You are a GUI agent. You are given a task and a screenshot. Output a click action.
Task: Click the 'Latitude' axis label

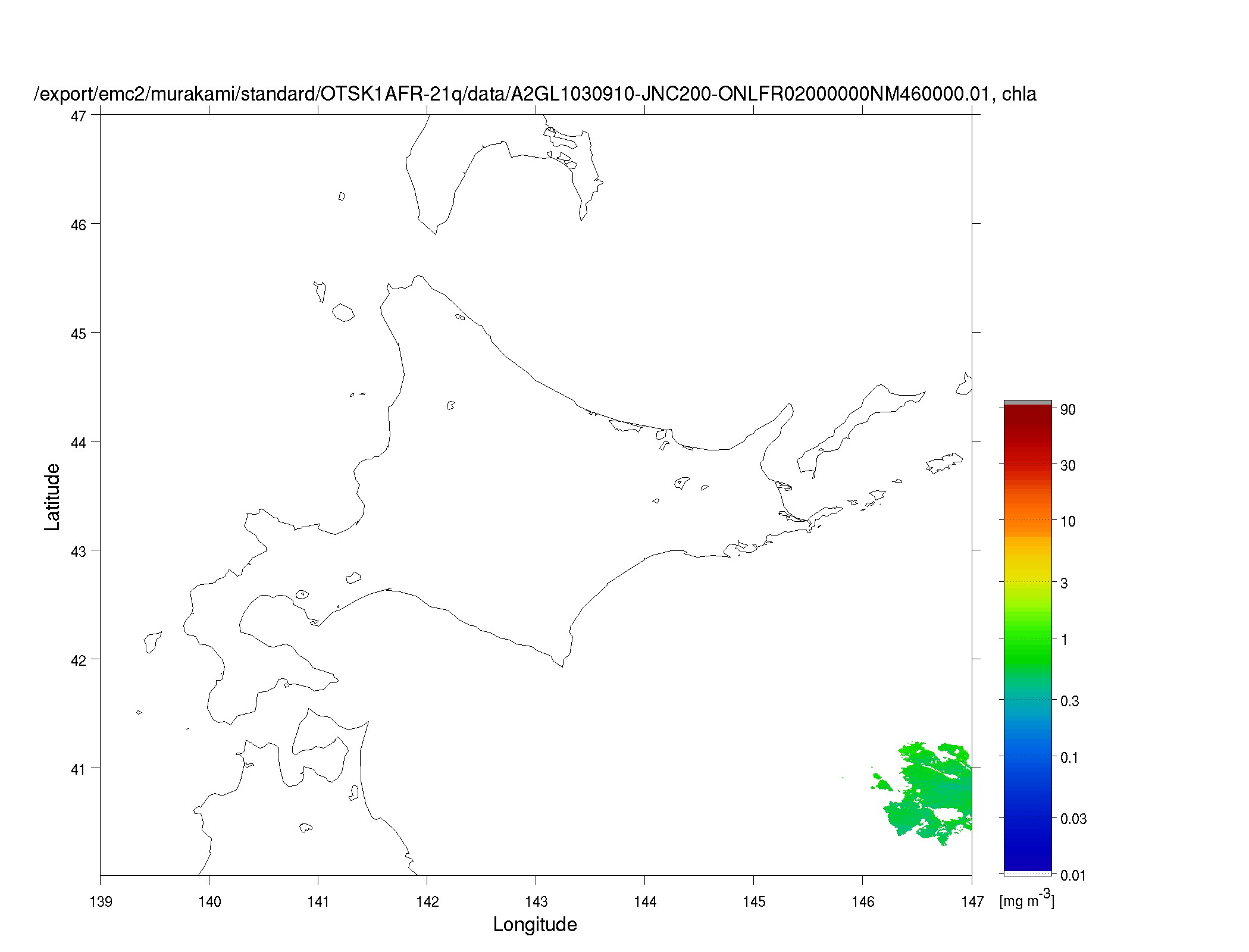[x=52, y=497]
